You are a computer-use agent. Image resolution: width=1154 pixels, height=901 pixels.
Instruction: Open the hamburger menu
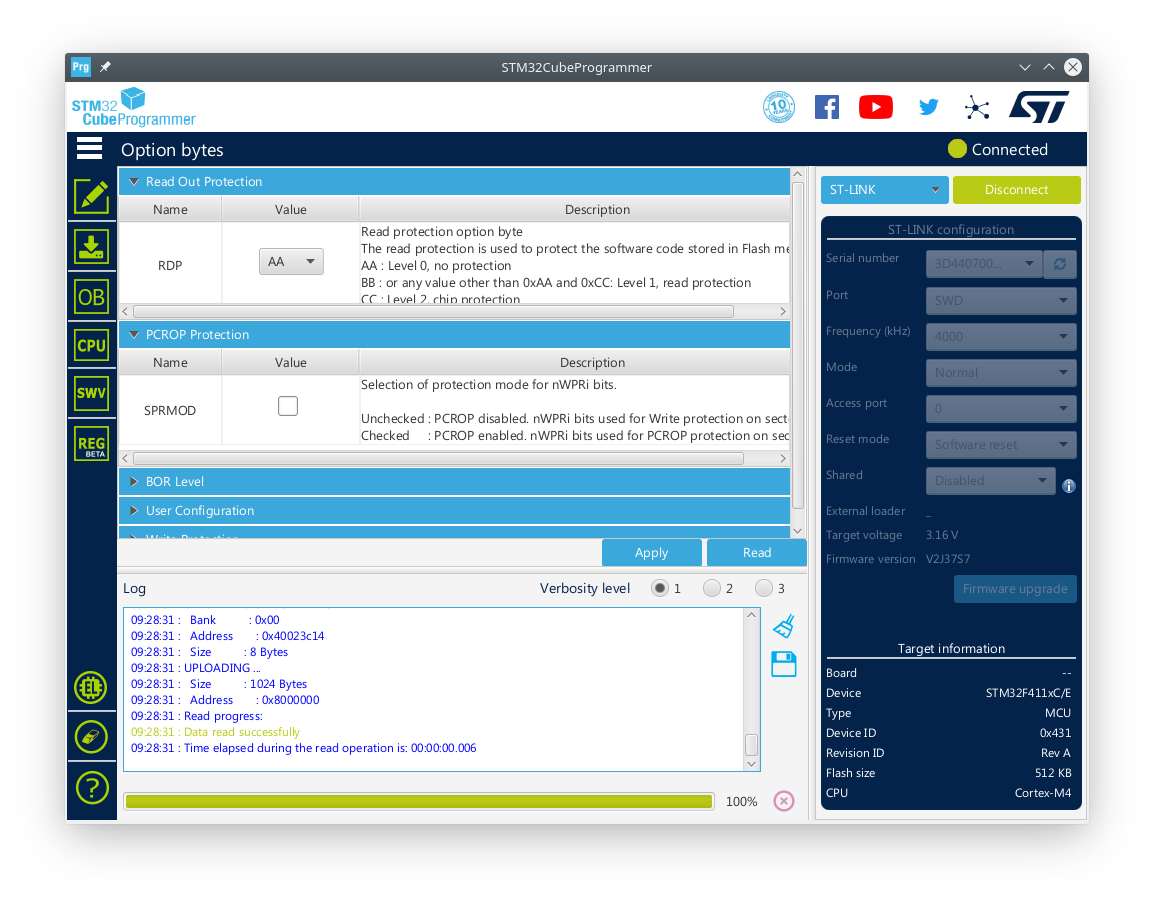[x=89, y=149]
